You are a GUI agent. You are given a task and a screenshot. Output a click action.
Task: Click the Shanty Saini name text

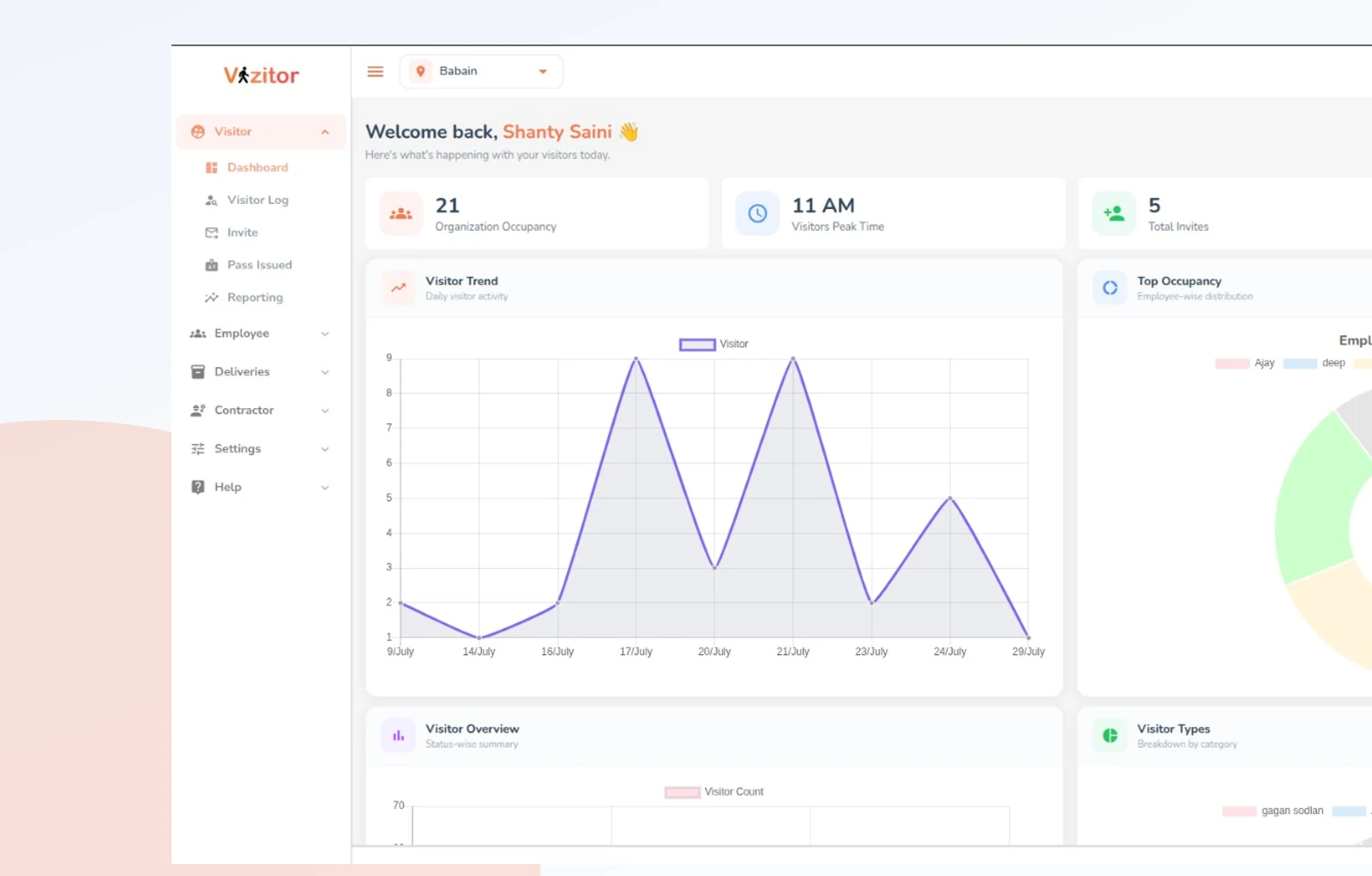coord(557,132)
